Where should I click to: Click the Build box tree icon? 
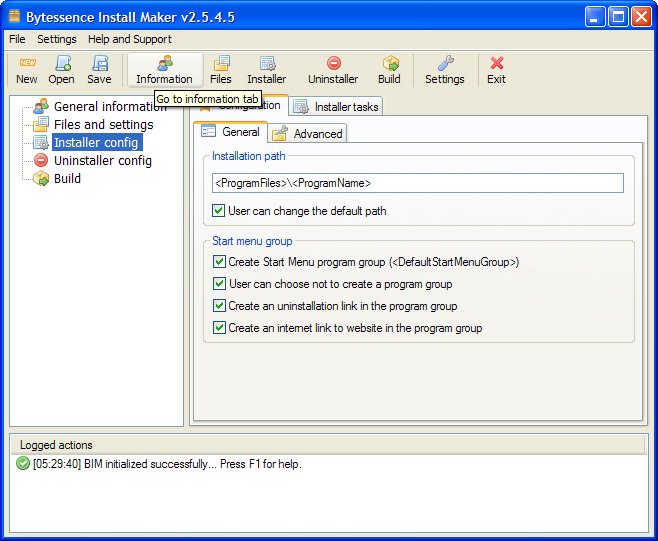41,178
